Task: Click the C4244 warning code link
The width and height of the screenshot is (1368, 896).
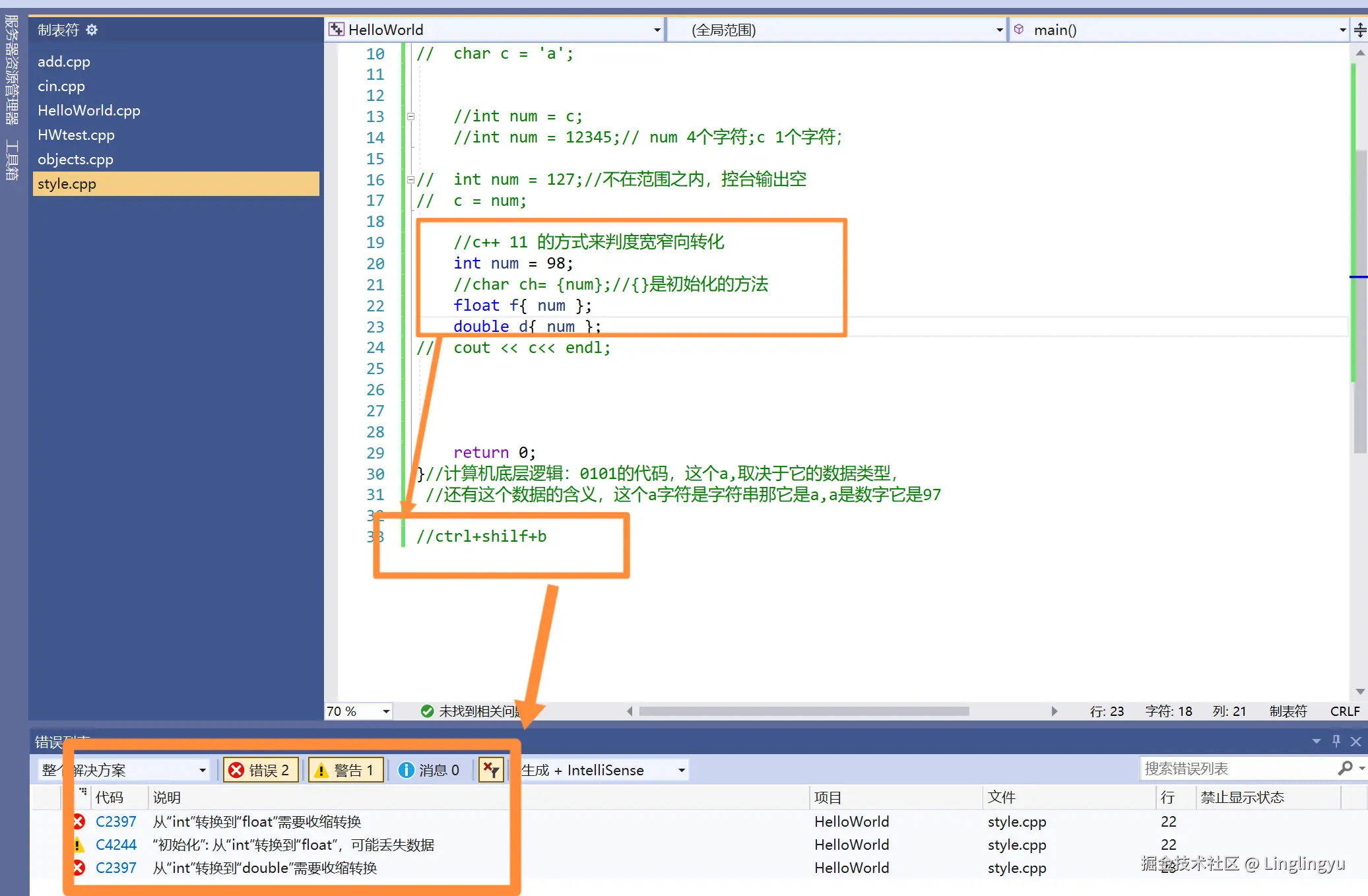Action: (115, 845)
